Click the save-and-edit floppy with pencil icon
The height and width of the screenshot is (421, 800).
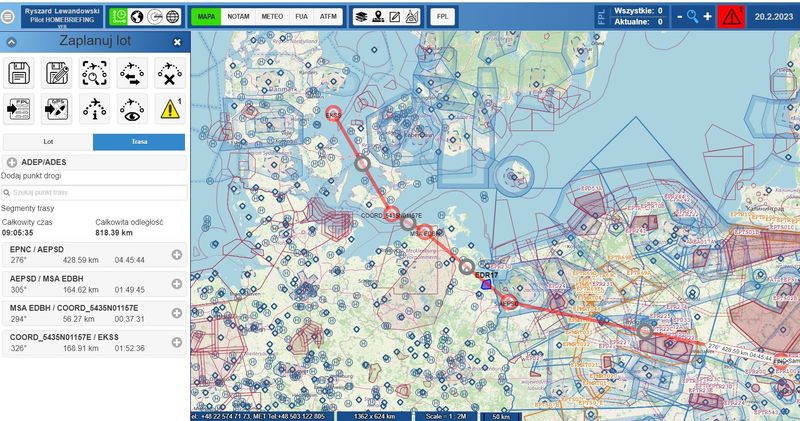coord(57,73)
